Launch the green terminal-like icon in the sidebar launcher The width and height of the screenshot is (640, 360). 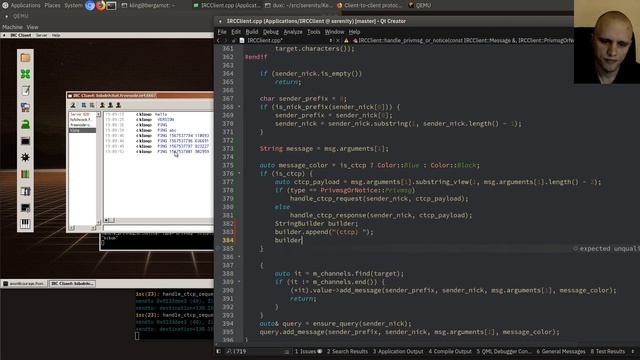point(25,124)
